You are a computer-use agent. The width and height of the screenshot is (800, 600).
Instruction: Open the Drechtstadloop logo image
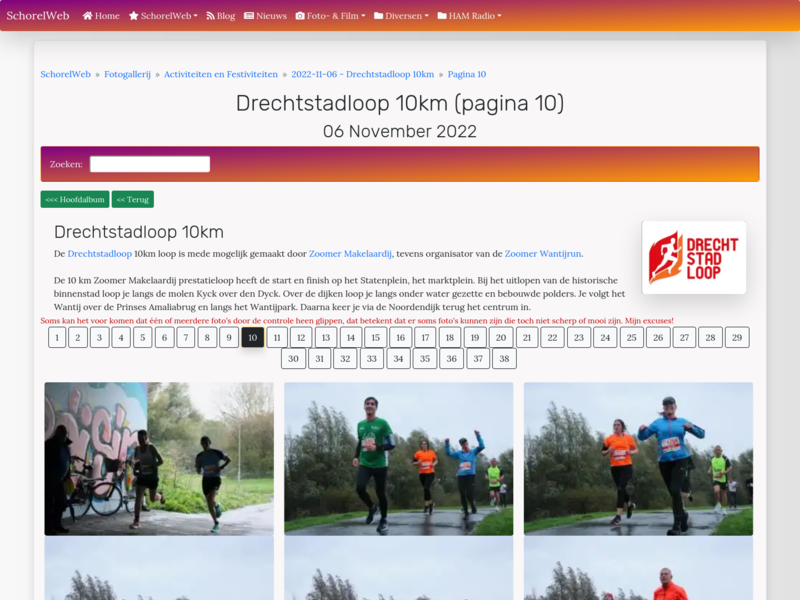pos(694,258)
